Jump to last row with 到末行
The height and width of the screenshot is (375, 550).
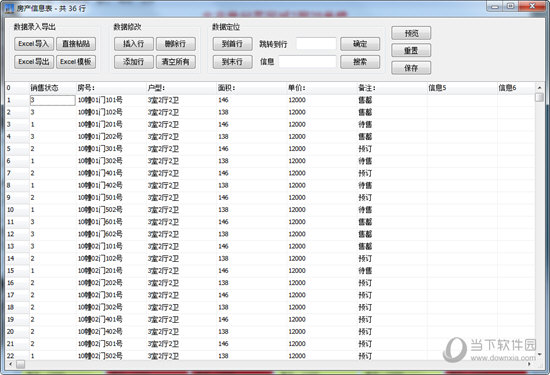[x=233, y=62]
